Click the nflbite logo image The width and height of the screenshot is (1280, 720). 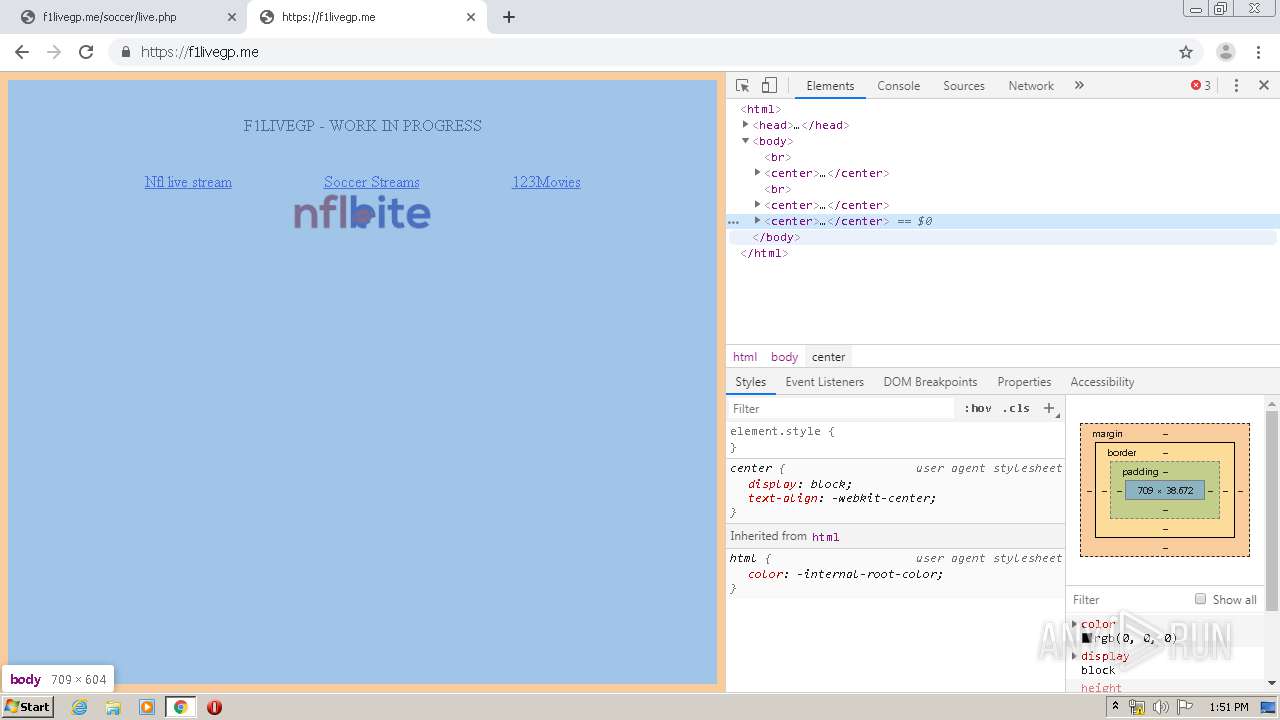(x=362, y=213)
